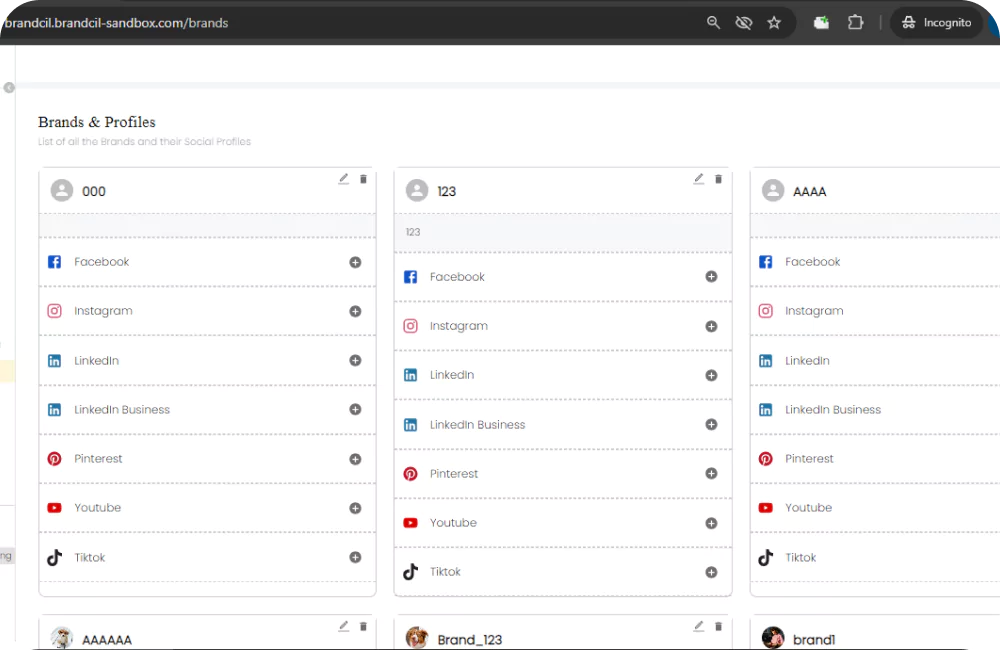Edit brand 000 with the pencil icon
The height and width of the screenshot is (650, 1000).
344,179
